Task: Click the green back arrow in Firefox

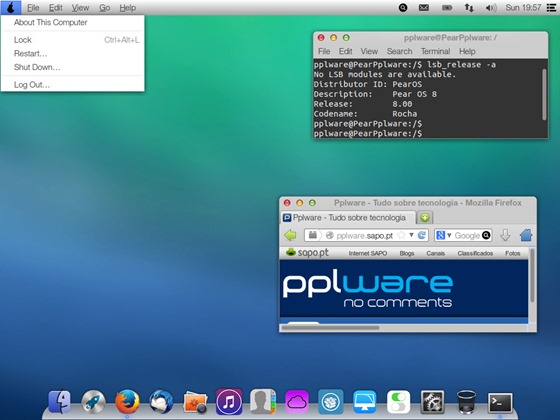Action: click(290, 235)
